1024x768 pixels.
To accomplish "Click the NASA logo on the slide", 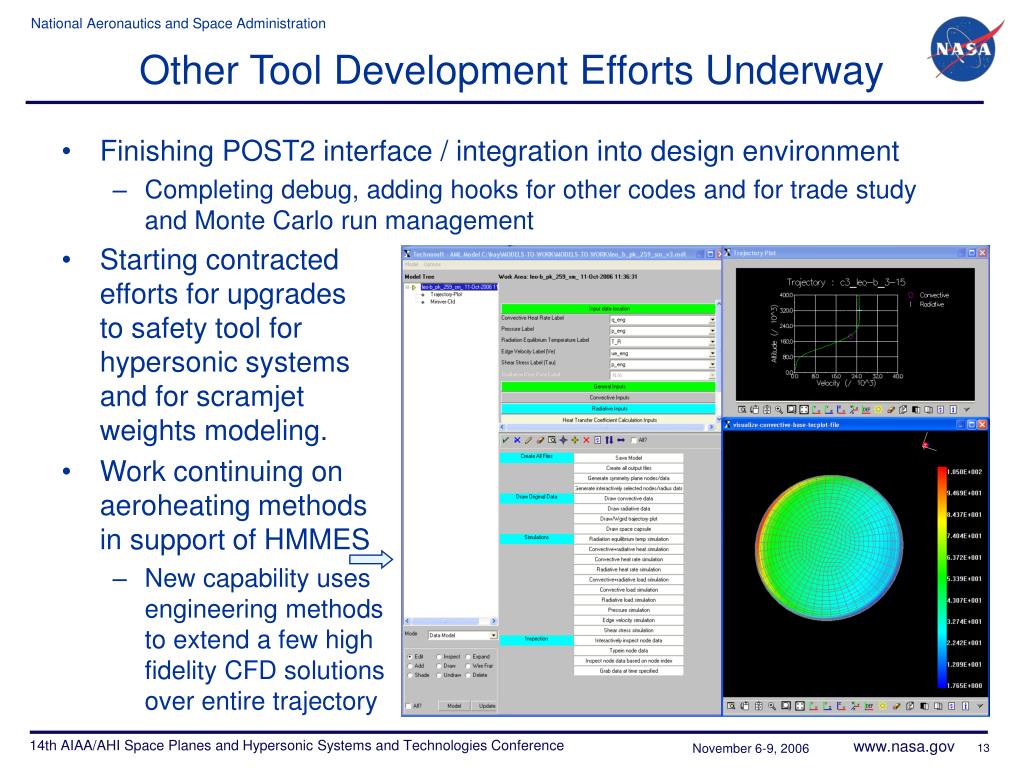I will 965,49.
